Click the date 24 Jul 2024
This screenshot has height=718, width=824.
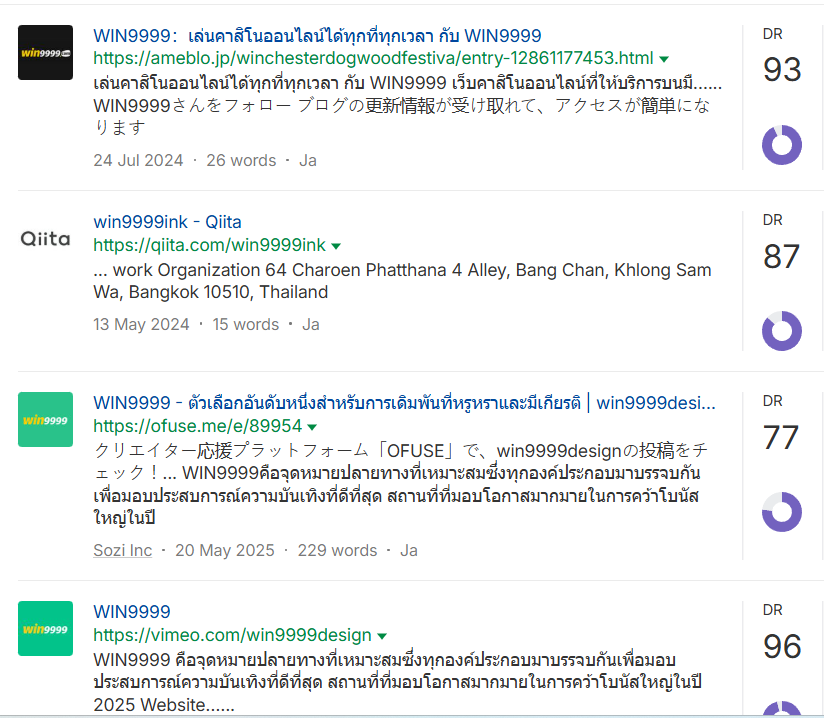click(x=138, y=160)
